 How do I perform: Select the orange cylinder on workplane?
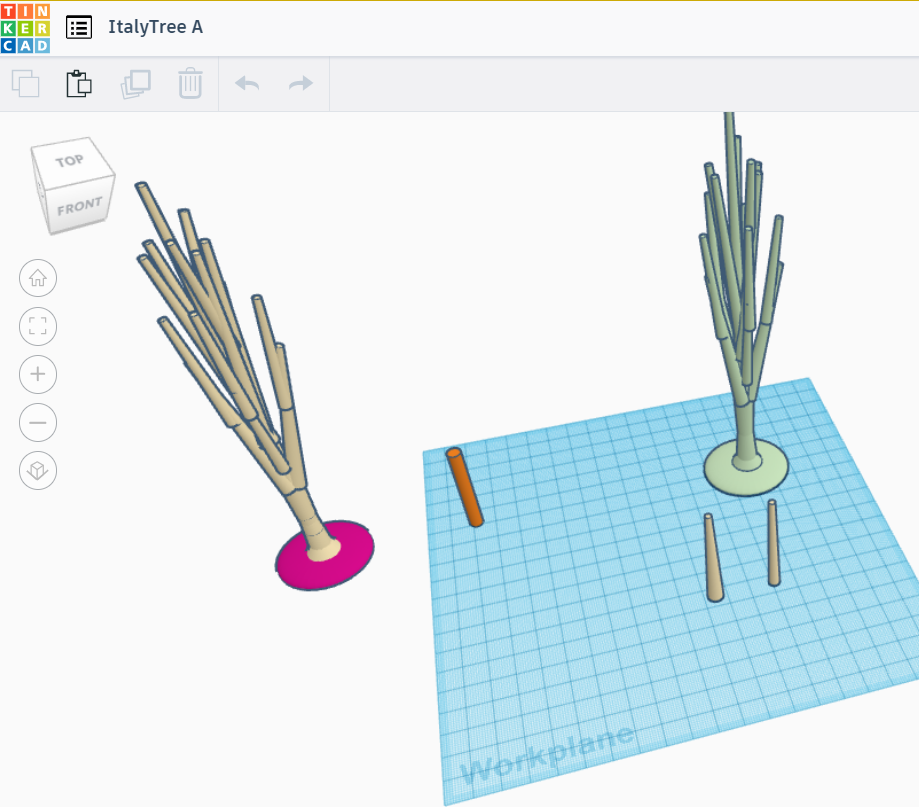(465, 487)
